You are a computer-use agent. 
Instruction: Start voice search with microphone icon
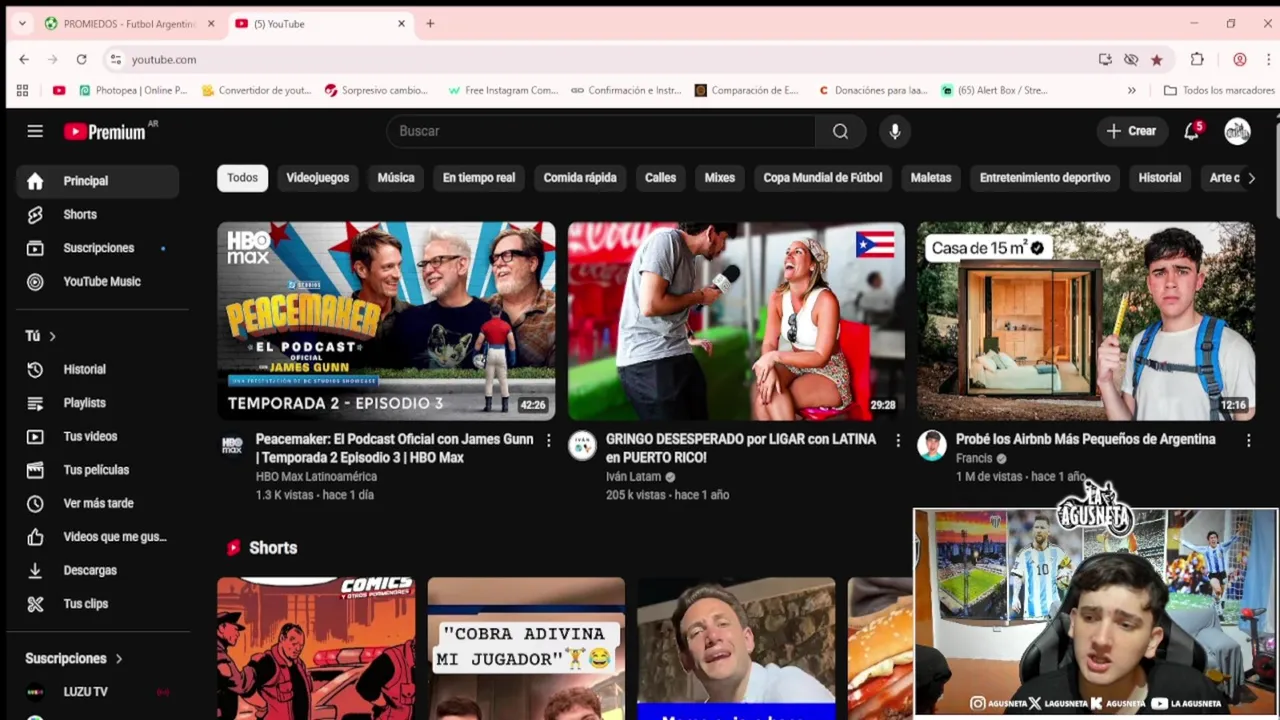pyautogui.click(x=895, y=131)
